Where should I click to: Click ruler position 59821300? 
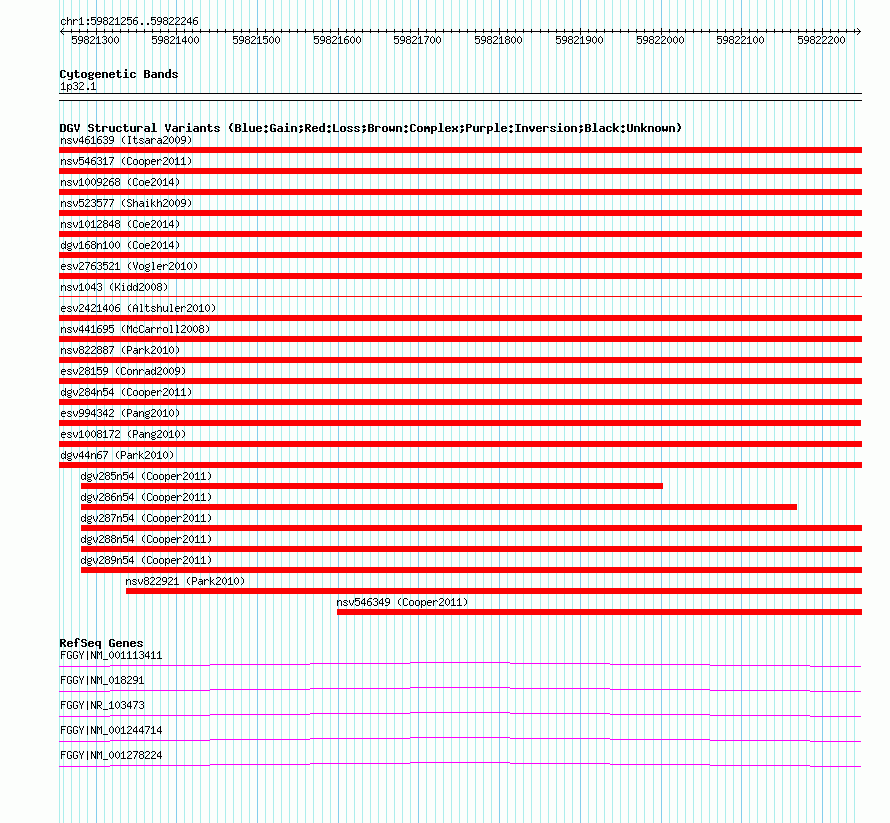[x=95, y=40]
